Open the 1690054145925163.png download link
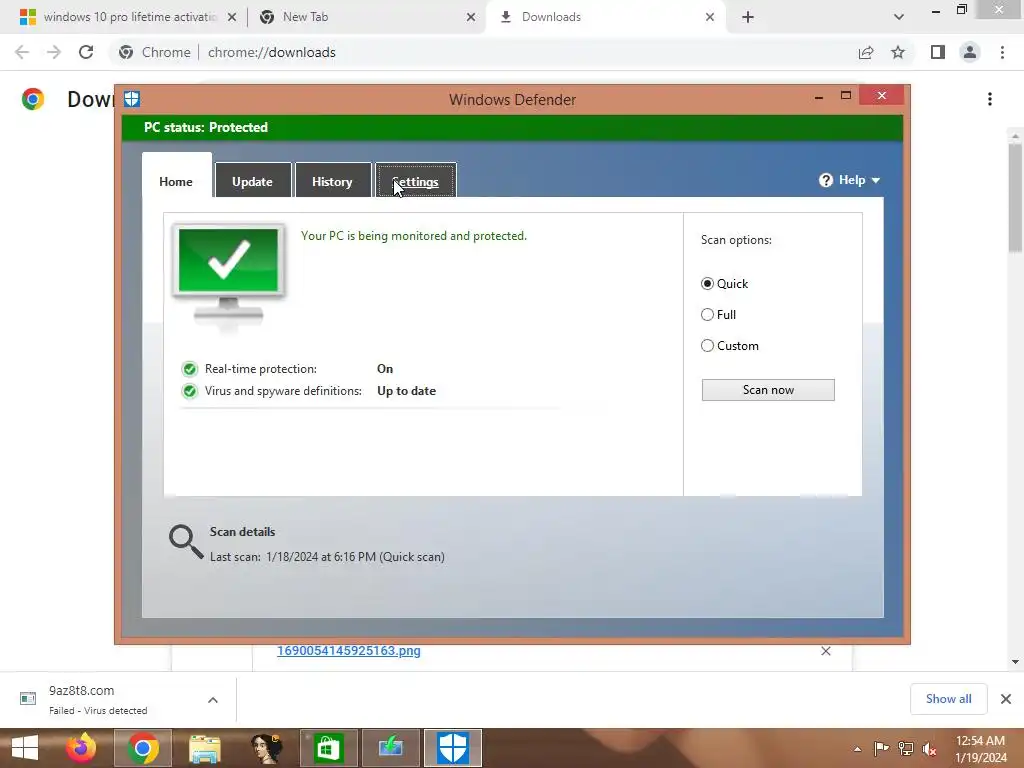1024x768 pixels. [349, 650]
